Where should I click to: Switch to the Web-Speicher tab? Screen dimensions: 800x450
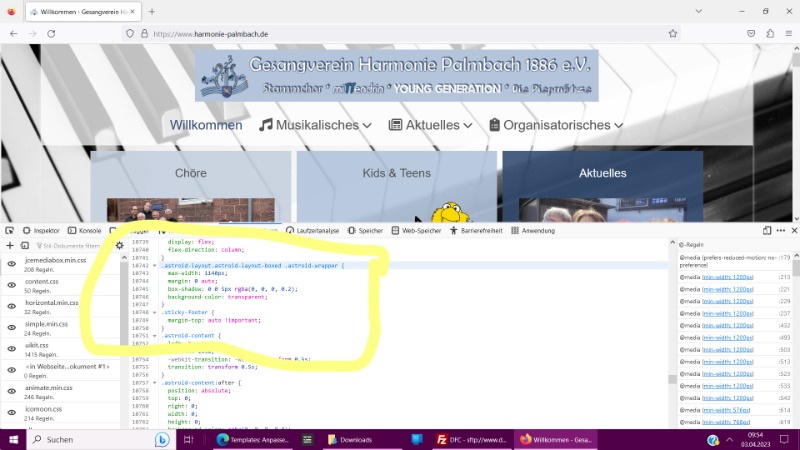point(416,231)
